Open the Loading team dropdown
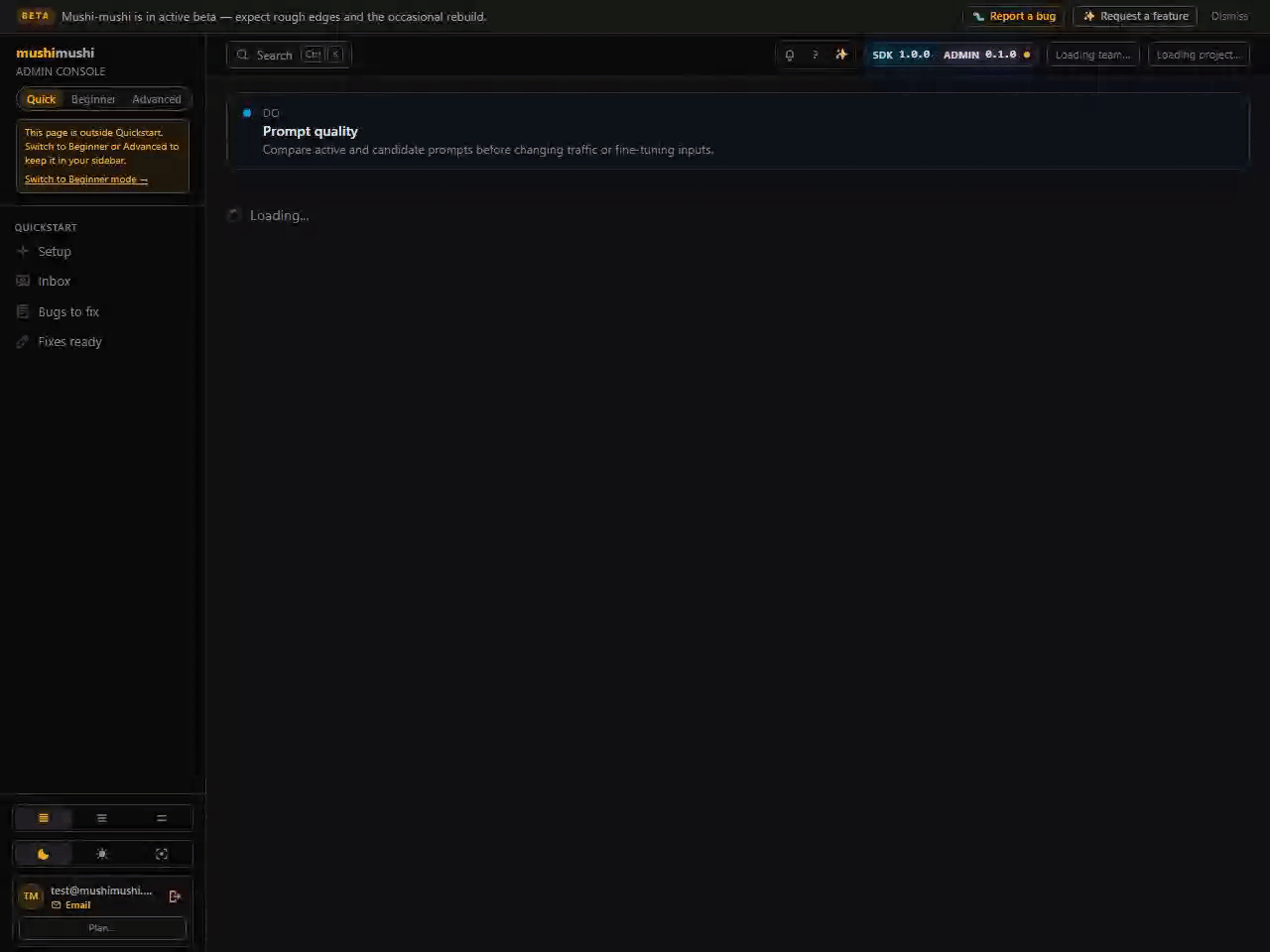Image resolution: width=1270 pixels, height=952 pixels. coord(1092,55)
